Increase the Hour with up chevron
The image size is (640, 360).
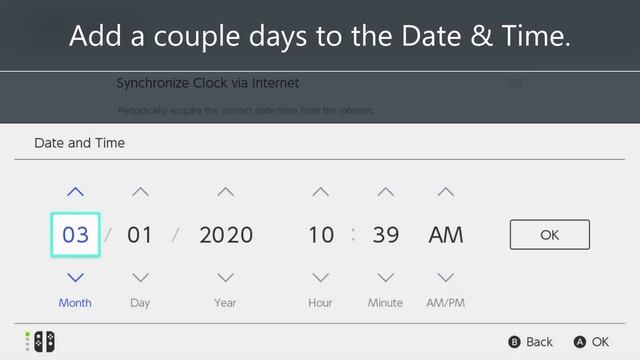[x=320, y=192]
